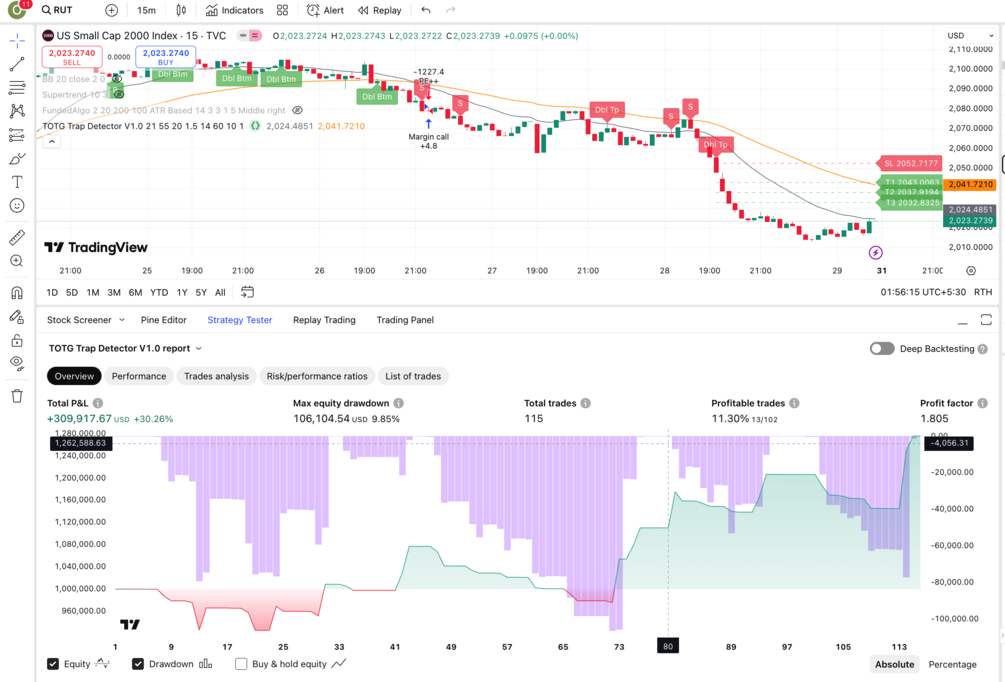Set the chart range to 1D
This screenshot has height=682, width=1005.
coord(52,292)
